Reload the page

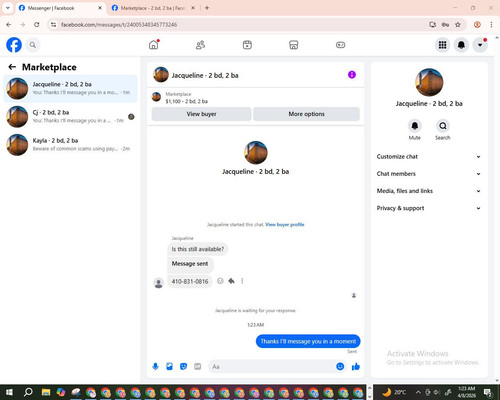pyautogui.click(x=37, y=25)
